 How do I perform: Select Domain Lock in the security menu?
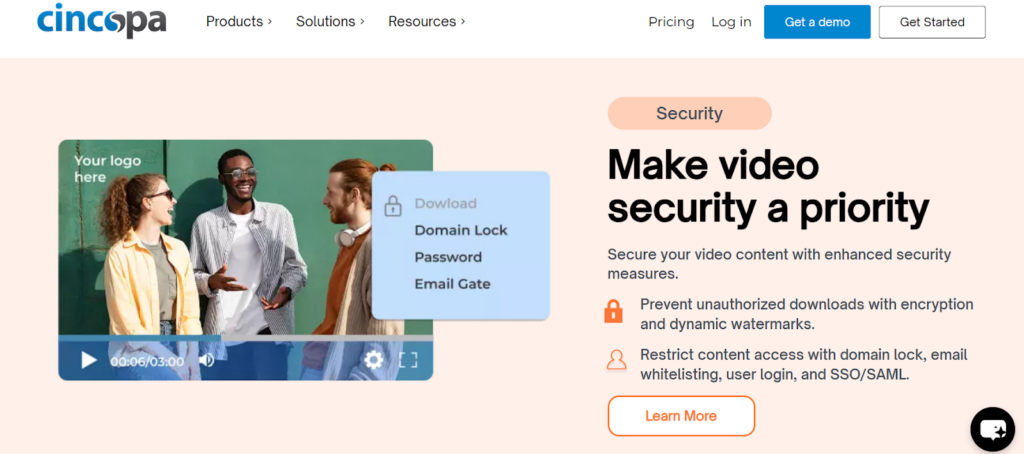[461, 230]
